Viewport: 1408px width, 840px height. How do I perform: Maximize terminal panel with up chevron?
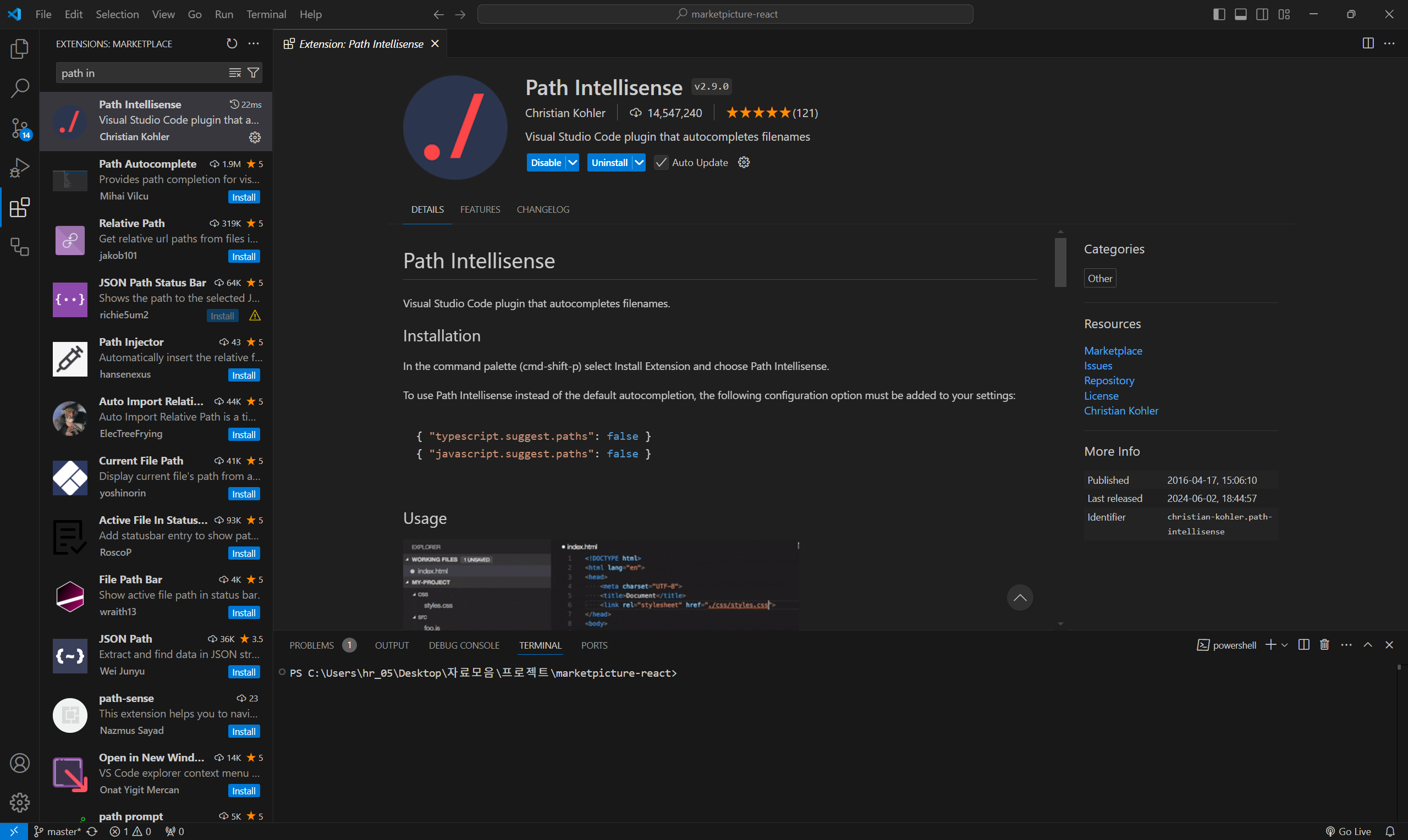[1368, 645]
